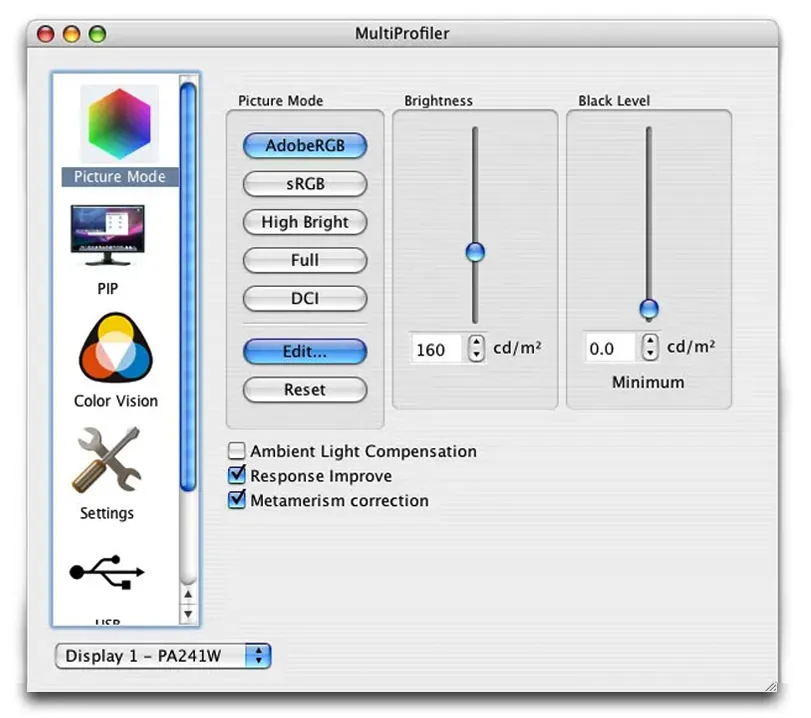Click the black level field showing 0.0
Viewport: 811px width, 718px height.
pos(610,348)
